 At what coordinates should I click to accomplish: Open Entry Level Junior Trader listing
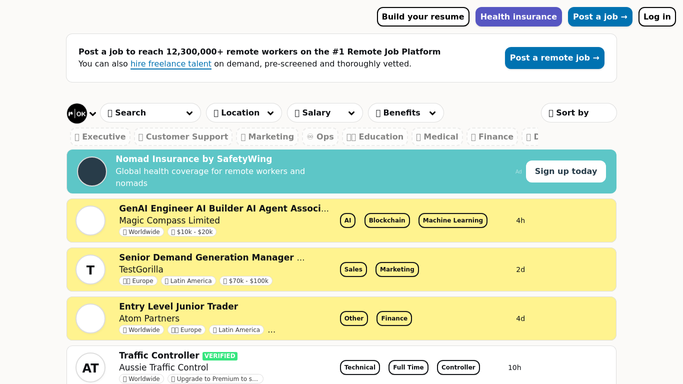point(179,307)
